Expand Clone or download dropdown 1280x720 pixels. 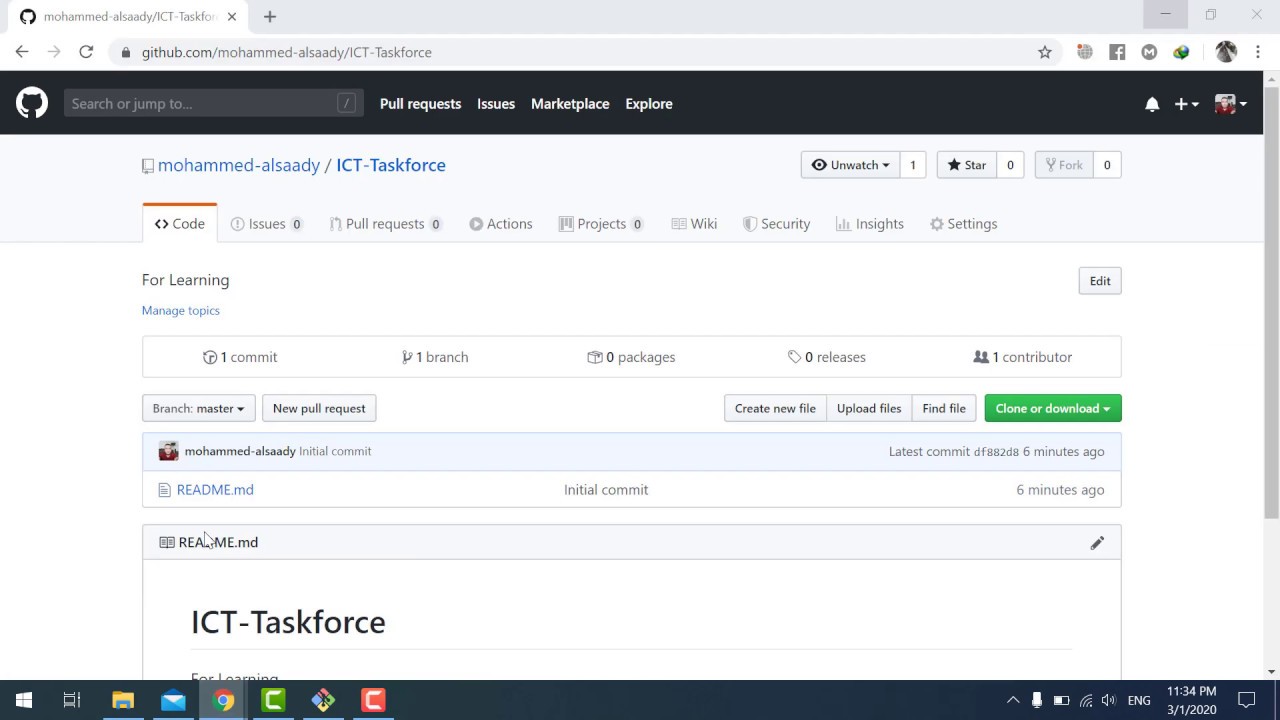pos(1053,408)
